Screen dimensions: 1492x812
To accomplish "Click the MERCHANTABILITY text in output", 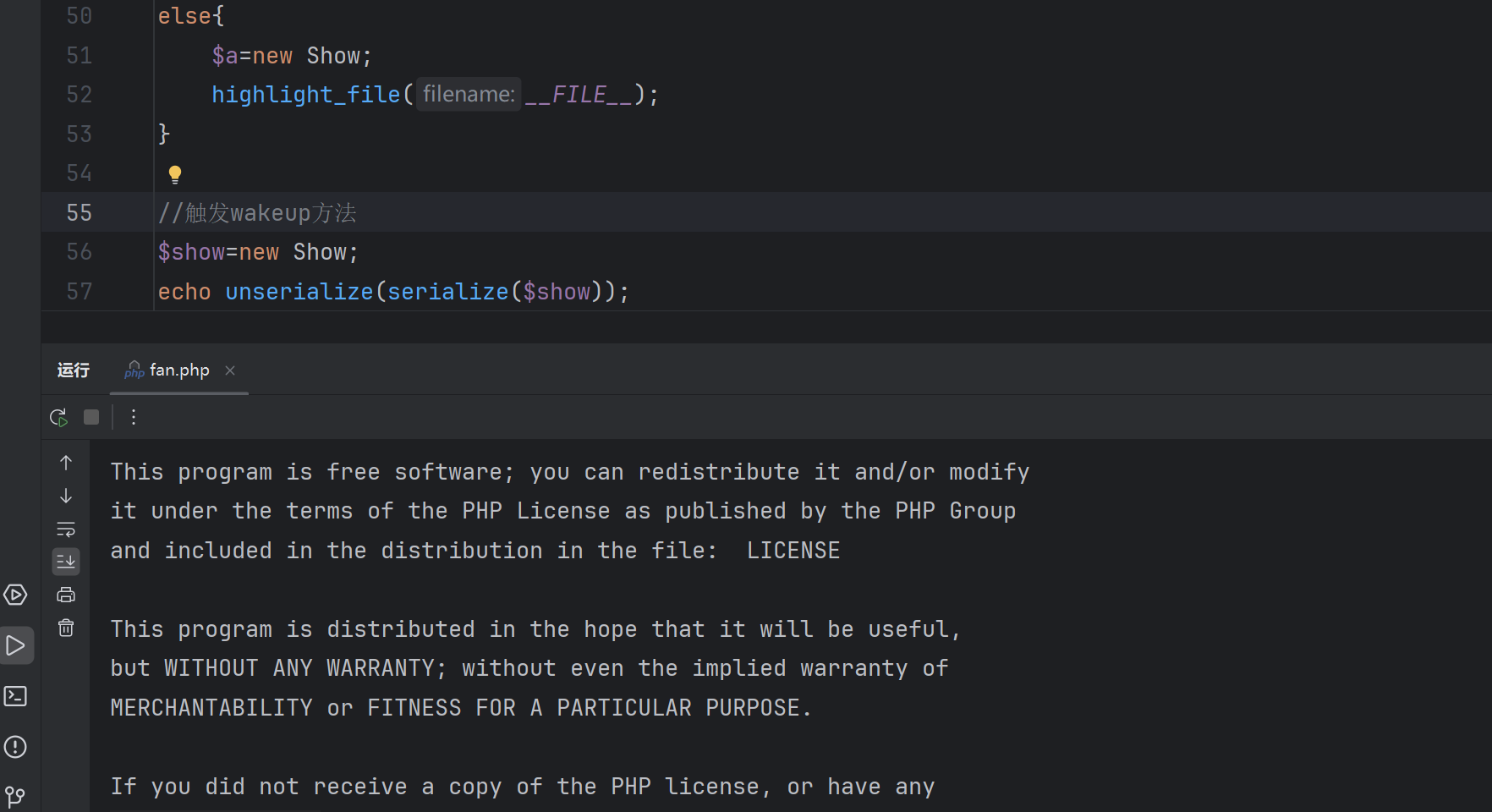I will coord(211,708).
